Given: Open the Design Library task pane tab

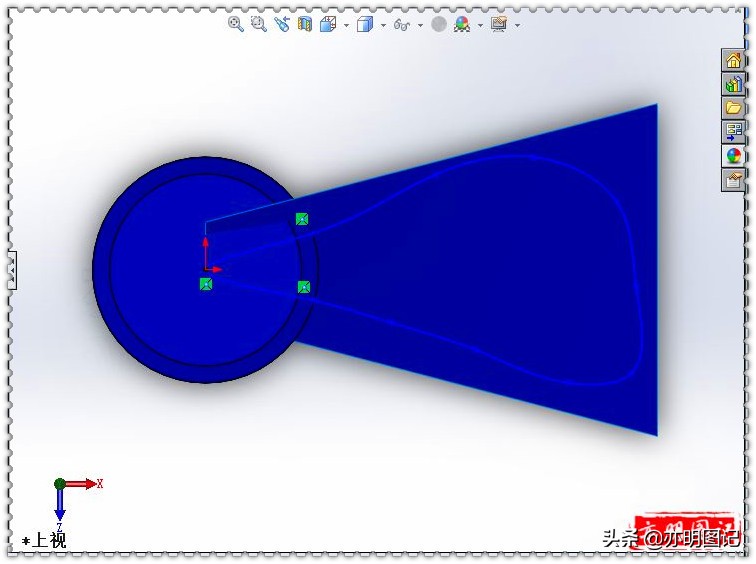Looking at the screenshot, I should tap(733, 84).
